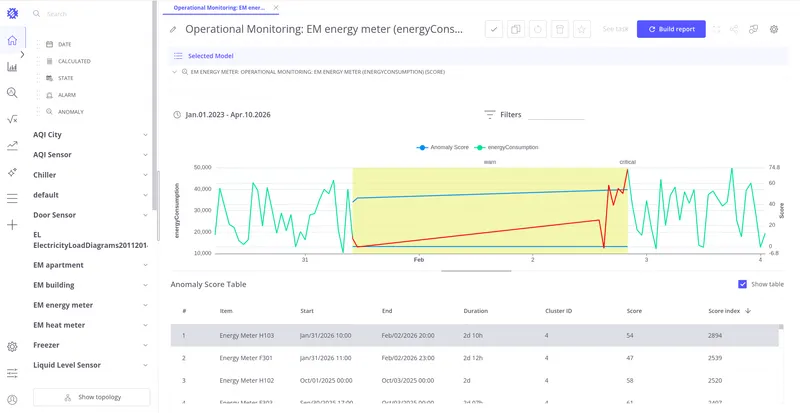The height and width of the screenshot is (413, 800).
Task: Click the circular refresh toolbar button
Action: (538, 29)
